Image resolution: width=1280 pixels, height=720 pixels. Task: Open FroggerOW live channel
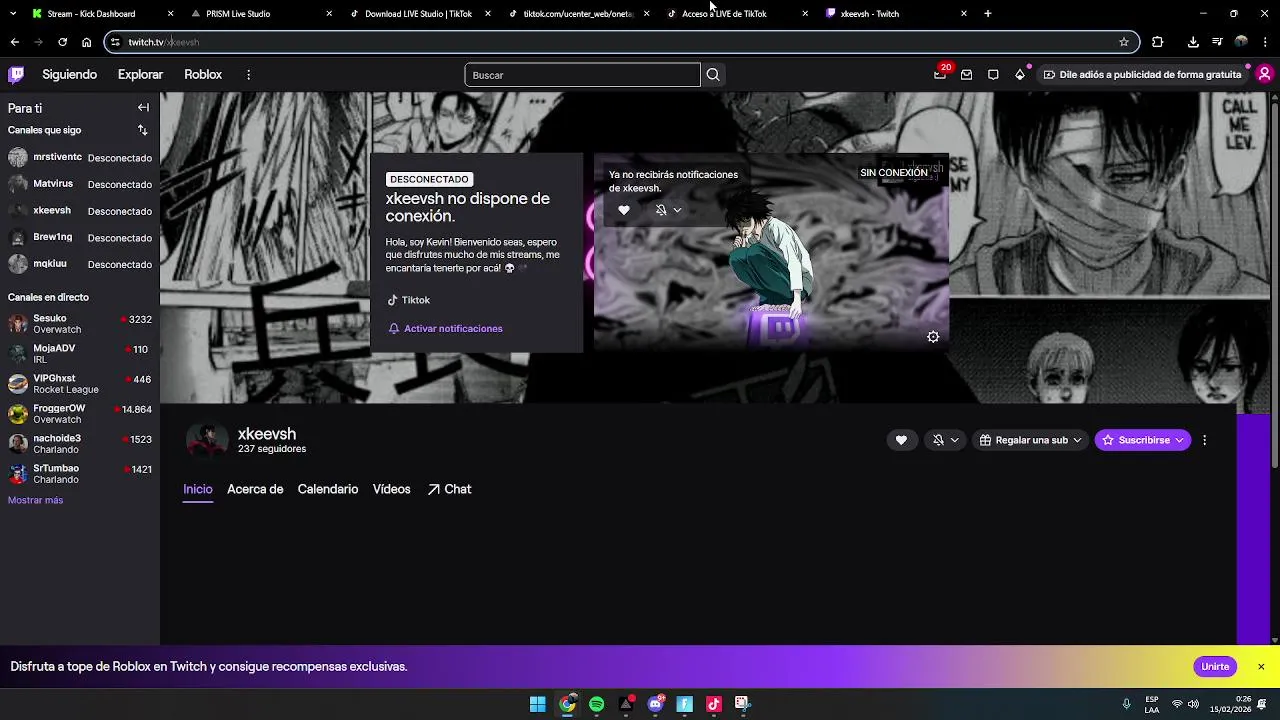pos(80,414)
